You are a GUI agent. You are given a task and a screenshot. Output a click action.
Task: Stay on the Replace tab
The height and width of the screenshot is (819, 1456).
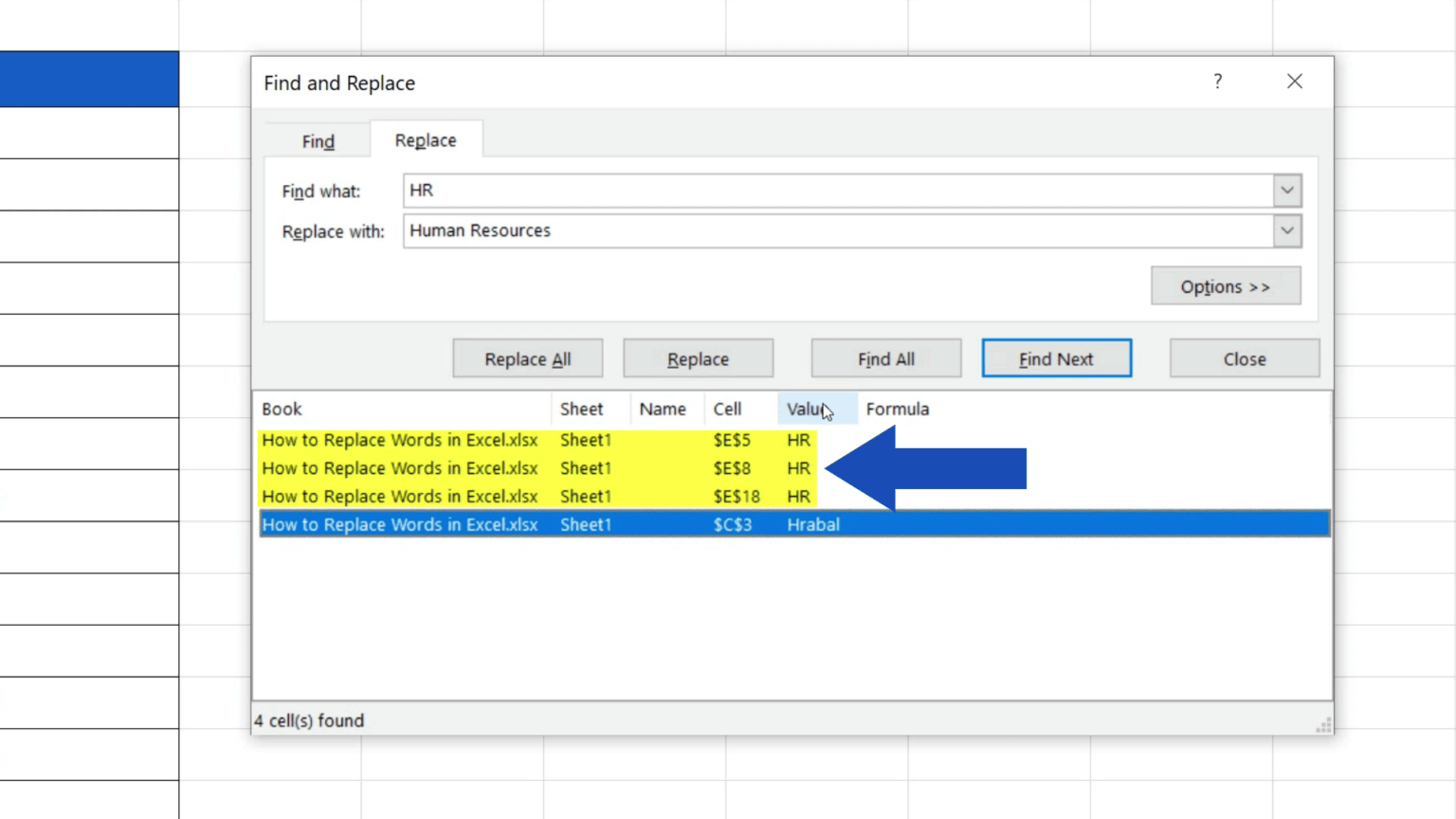point(426,139)
